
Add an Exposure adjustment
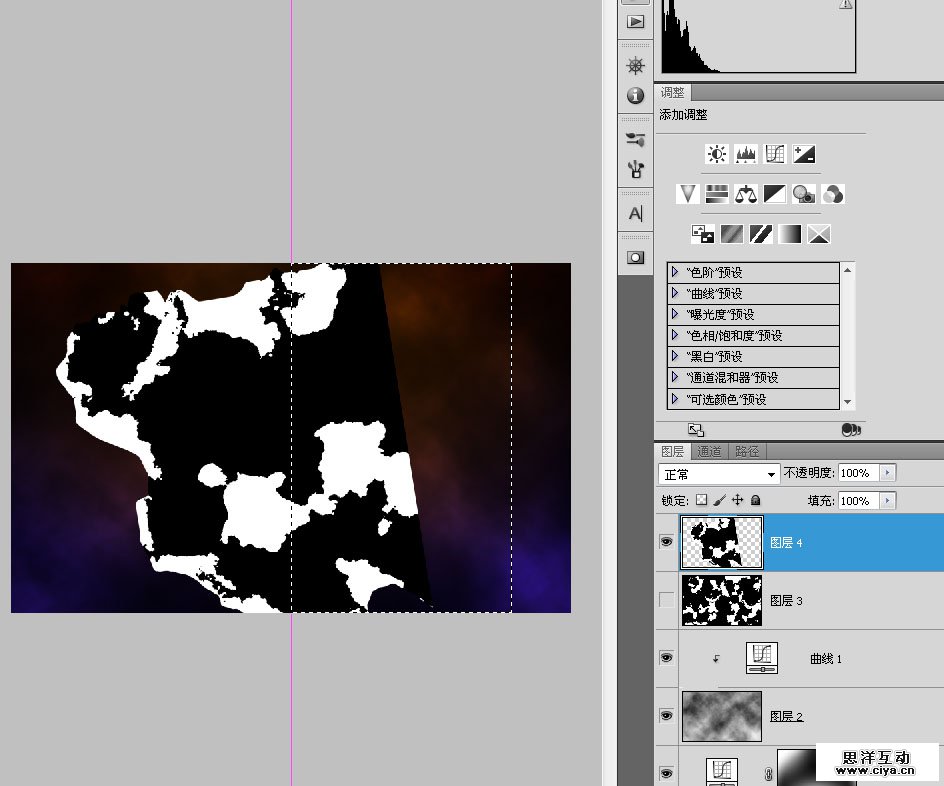[804, 154]
